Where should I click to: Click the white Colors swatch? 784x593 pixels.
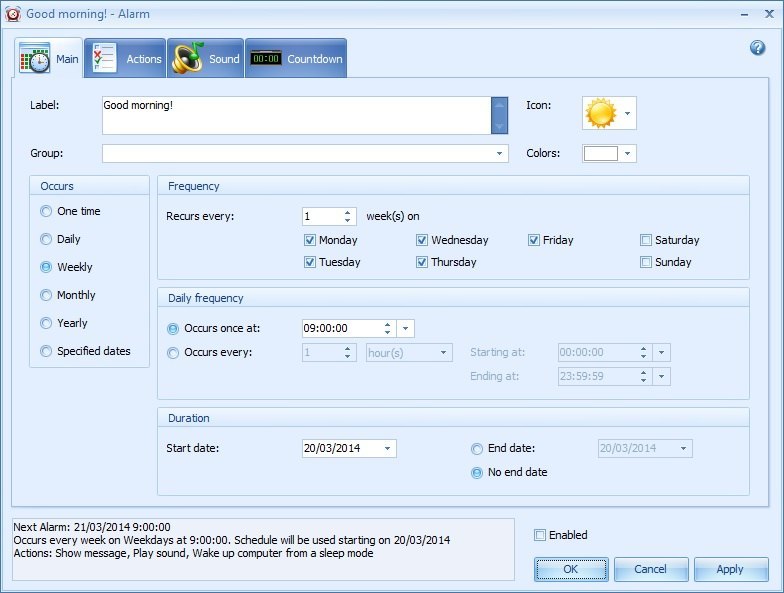tap(600, 154)
